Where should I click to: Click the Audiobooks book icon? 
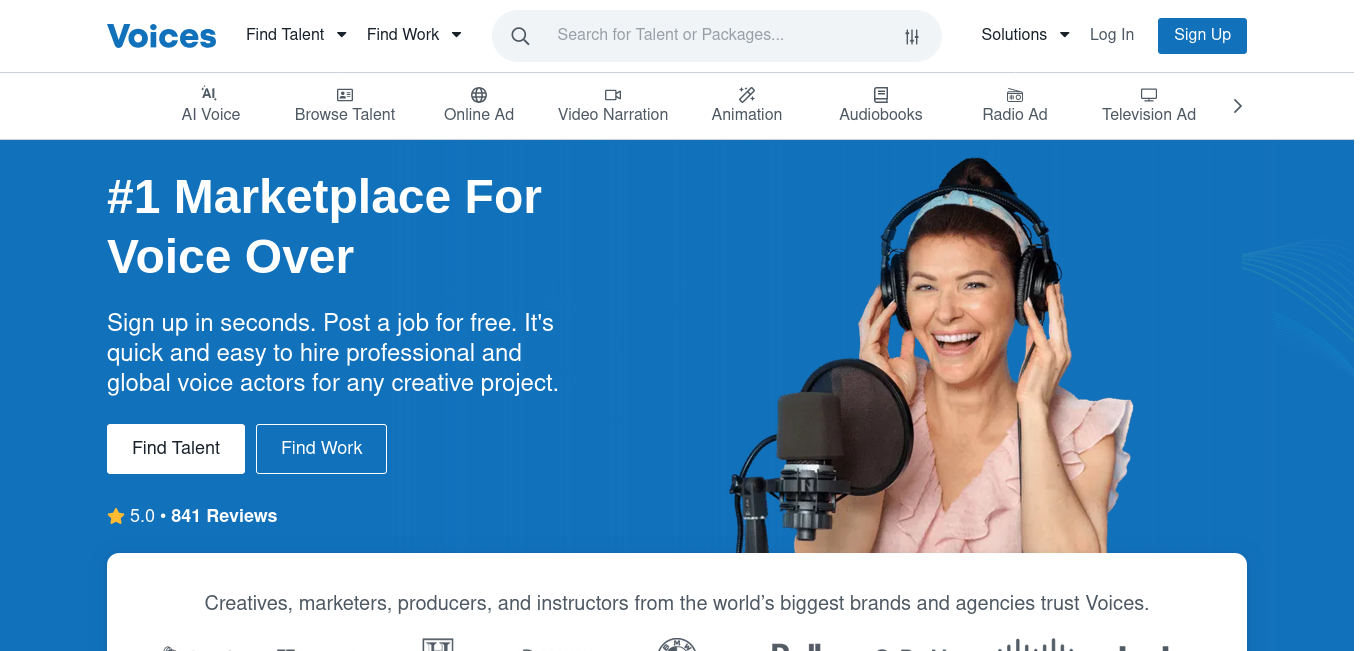click(881, 95)
